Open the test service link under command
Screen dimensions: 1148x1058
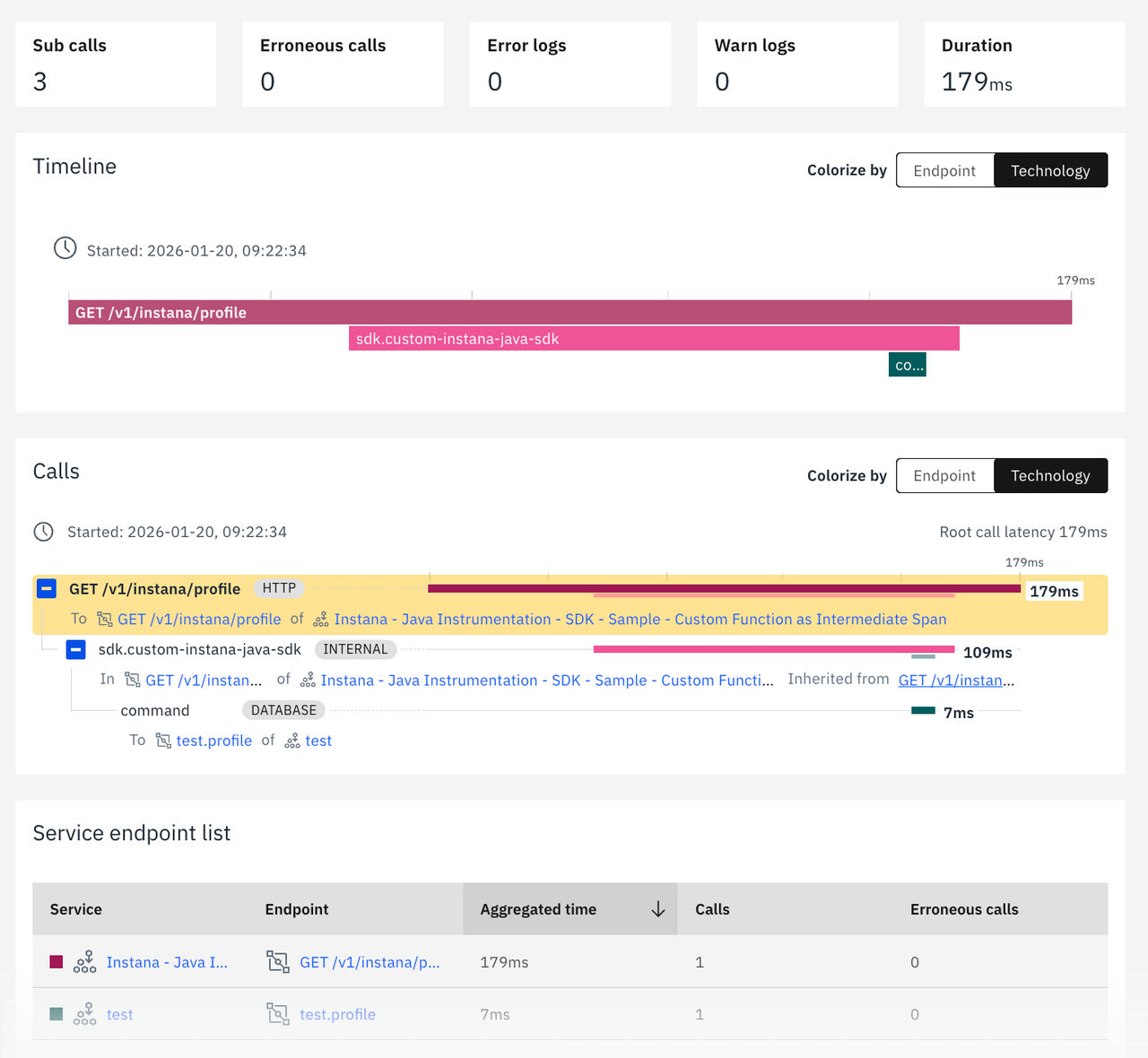(x=318, y=741)
